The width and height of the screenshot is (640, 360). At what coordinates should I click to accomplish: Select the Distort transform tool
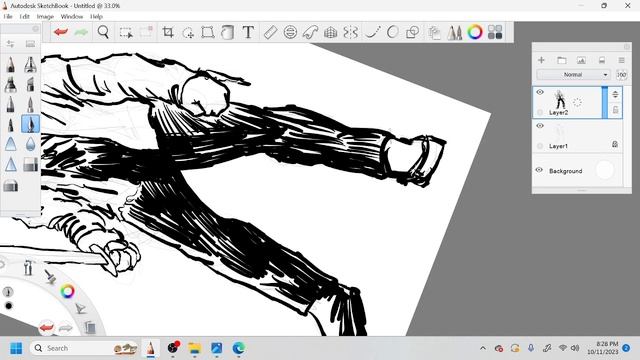coord(208,32)
